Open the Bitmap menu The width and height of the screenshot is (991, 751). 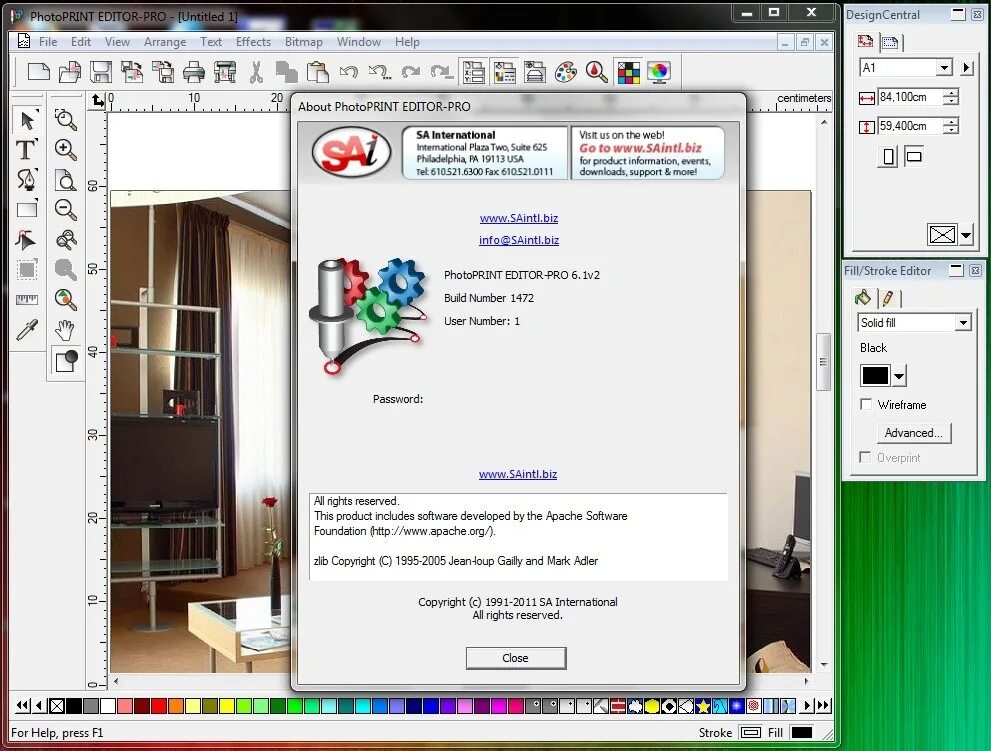(x=303, y=42)
